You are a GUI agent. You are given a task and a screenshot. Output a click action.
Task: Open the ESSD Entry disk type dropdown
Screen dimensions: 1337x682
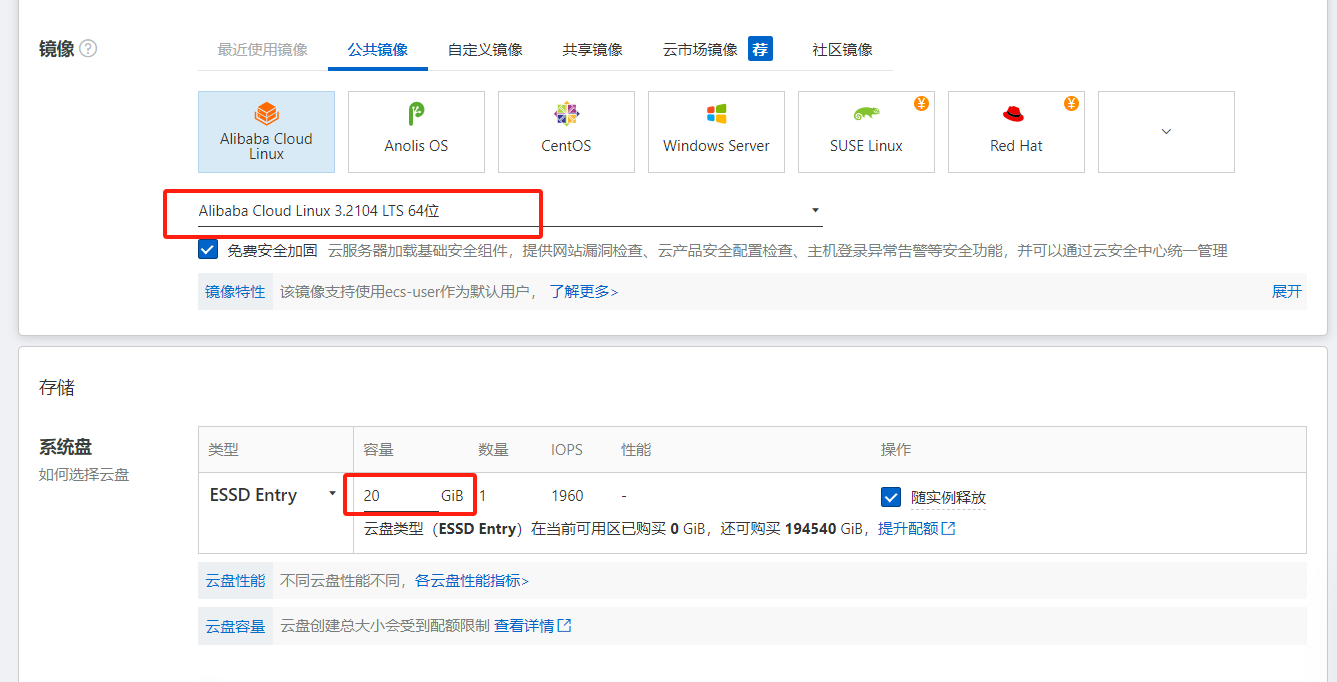coord(273,495)
